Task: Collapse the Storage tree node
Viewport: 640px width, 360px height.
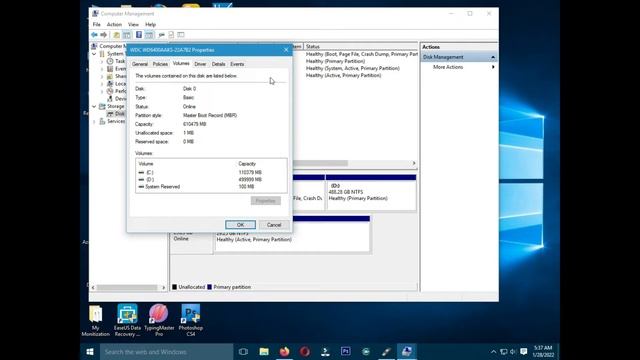Action: [x=94, y=106]
